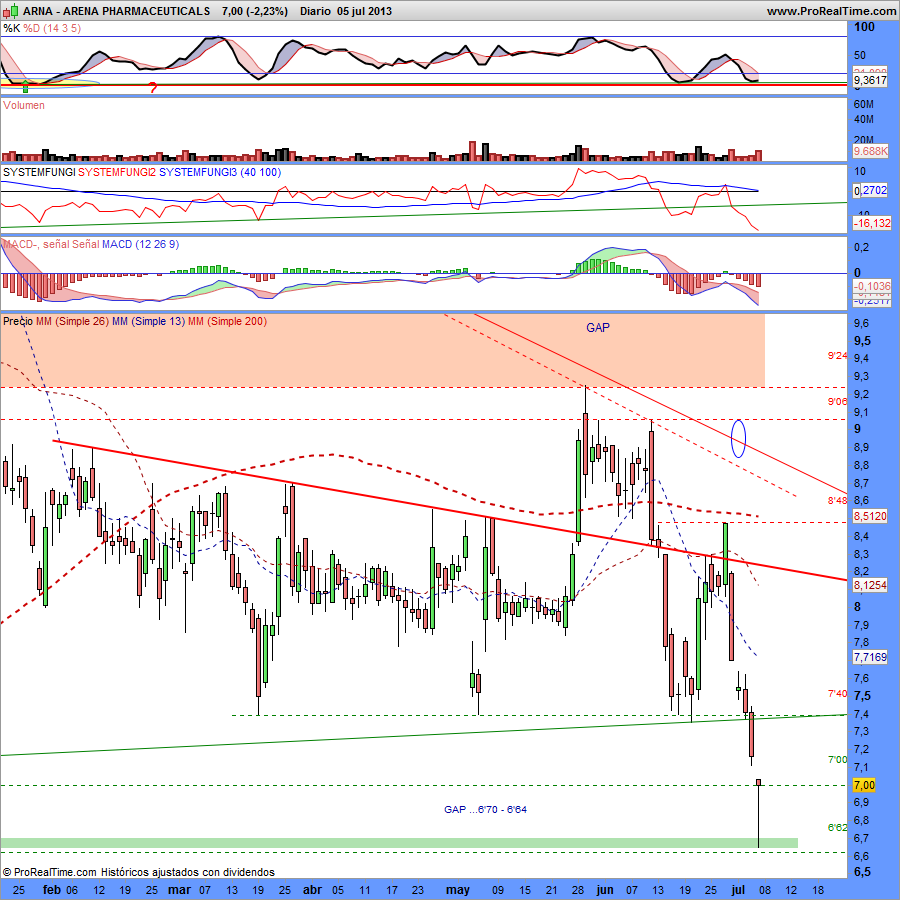
Task: Click the Precio label in price panel
Action: point(18,321)
